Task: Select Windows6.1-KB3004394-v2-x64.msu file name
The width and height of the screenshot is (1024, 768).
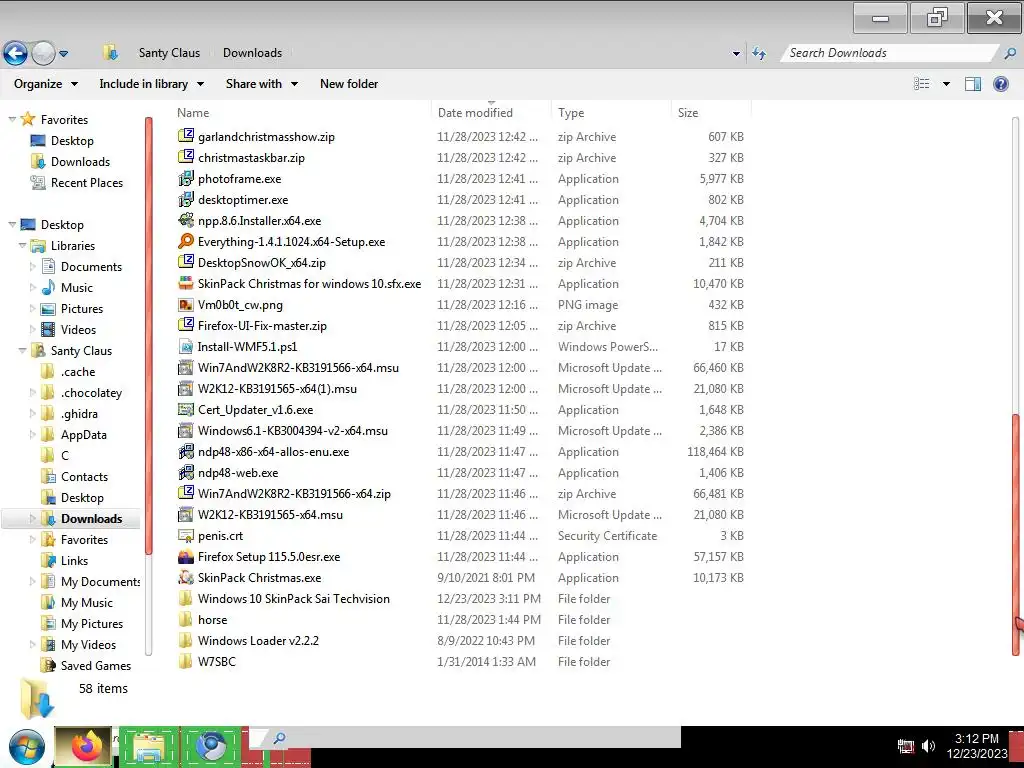Action: (x=293, y=430)
